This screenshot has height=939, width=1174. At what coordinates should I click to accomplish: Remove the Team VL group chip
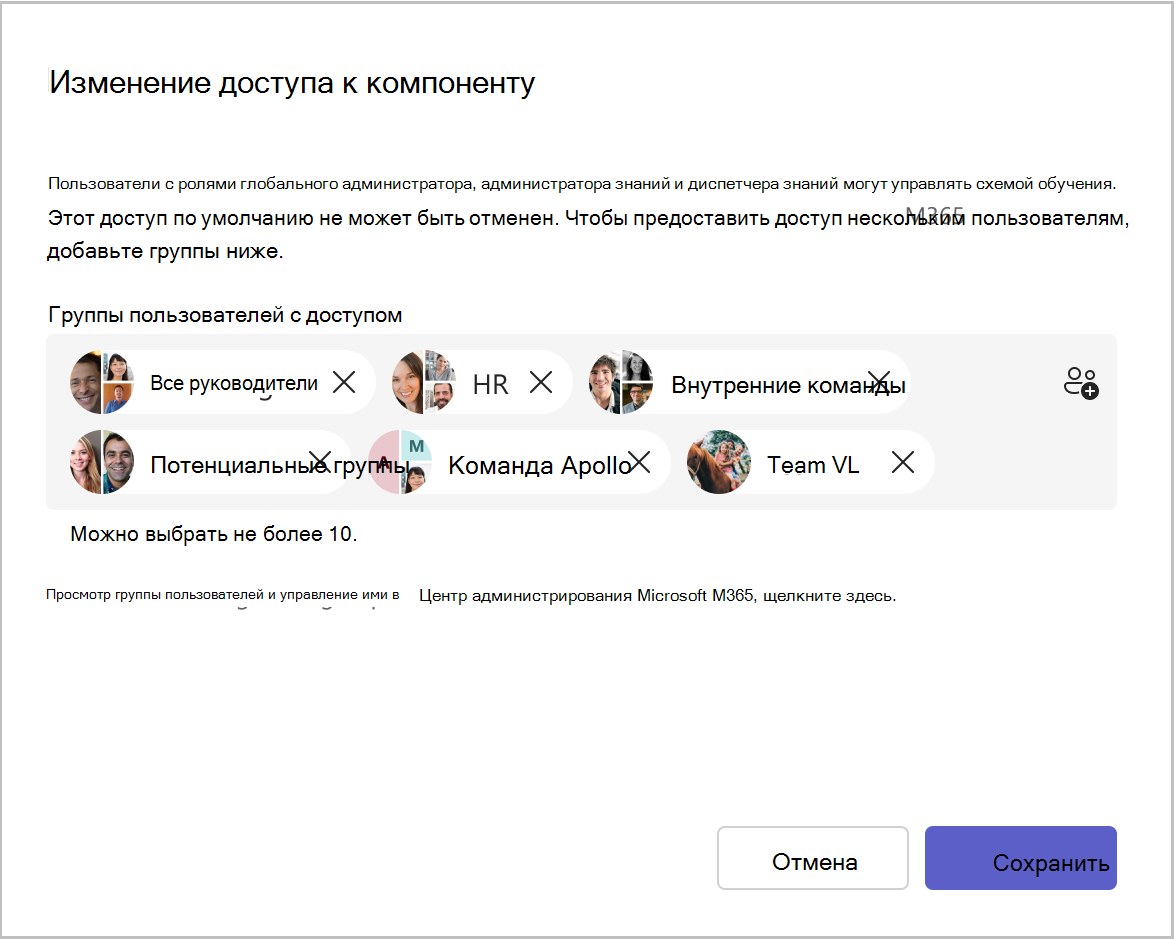coord(903,462)
